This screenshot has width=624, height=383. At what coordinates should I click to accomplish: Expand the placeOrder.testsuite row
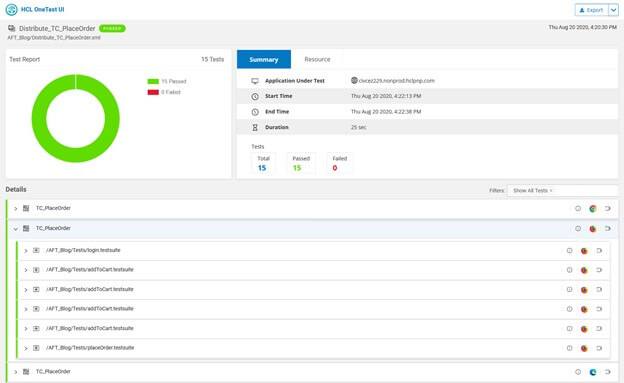pos(25,348)
